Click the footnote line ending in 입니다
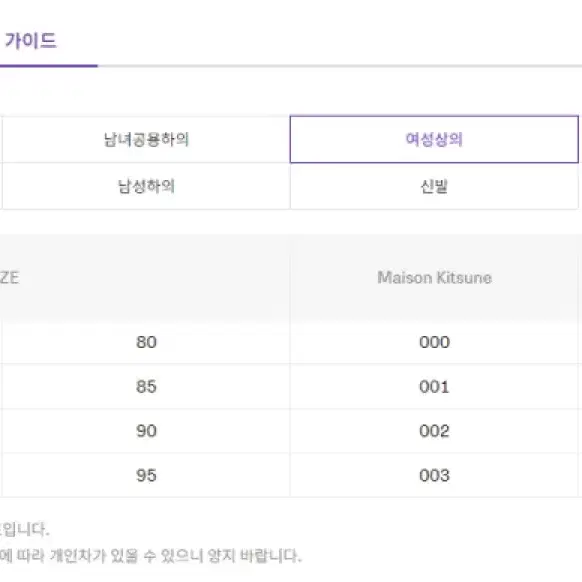Viewport: 582px width, 582px height. (24, 529)
